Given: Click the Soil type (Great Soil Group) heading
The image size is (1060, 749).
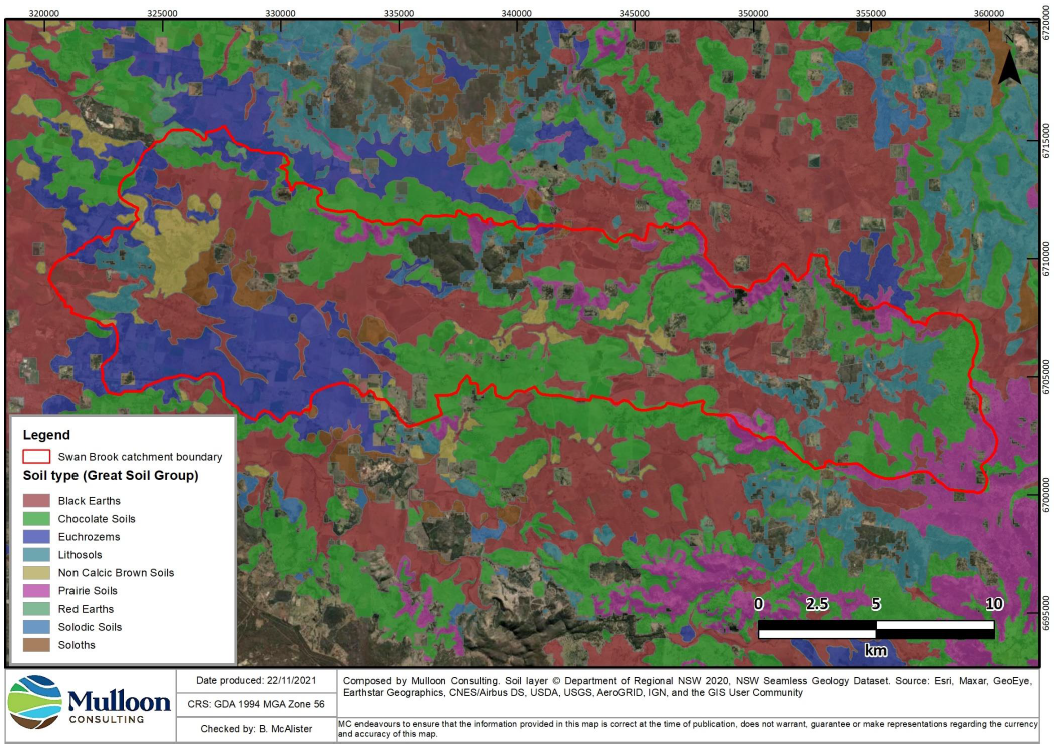Looking at the screenshot, I should pos(111,476).
